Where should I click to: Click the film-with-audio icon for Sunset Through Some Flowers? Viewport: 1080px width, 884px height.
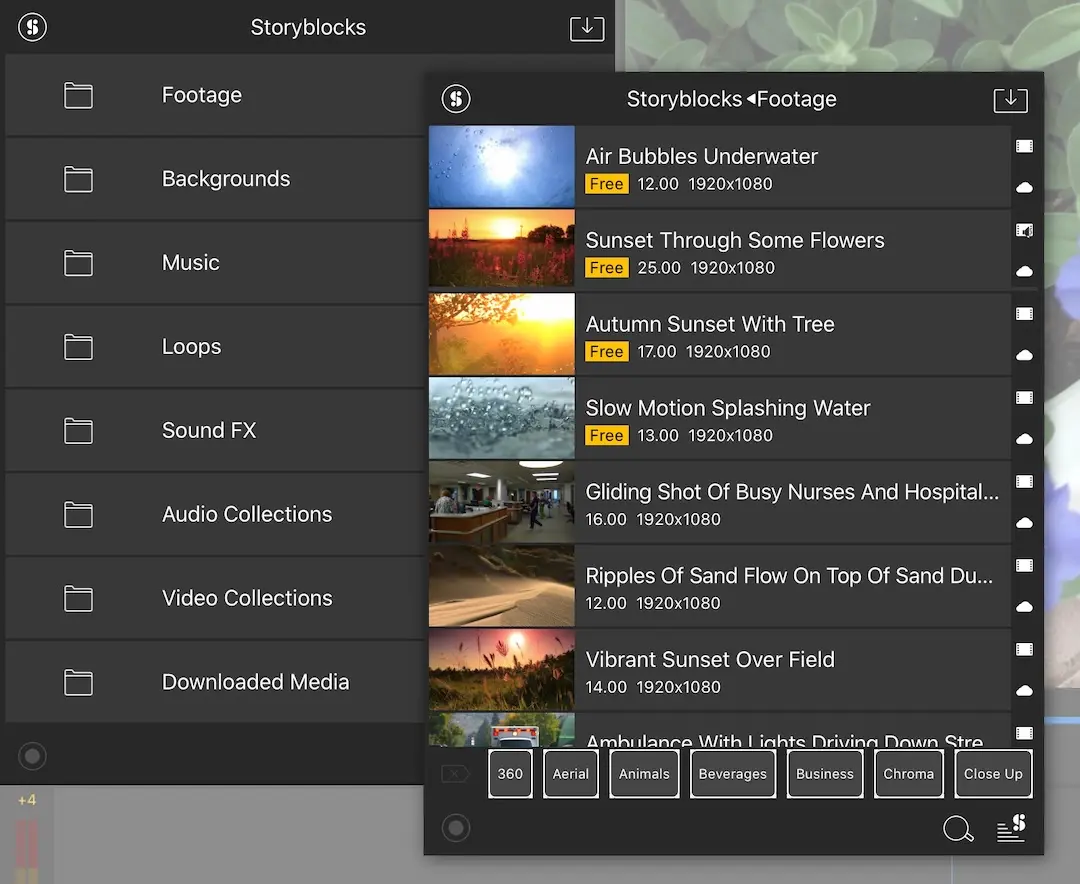click(x=1024, y=230)
